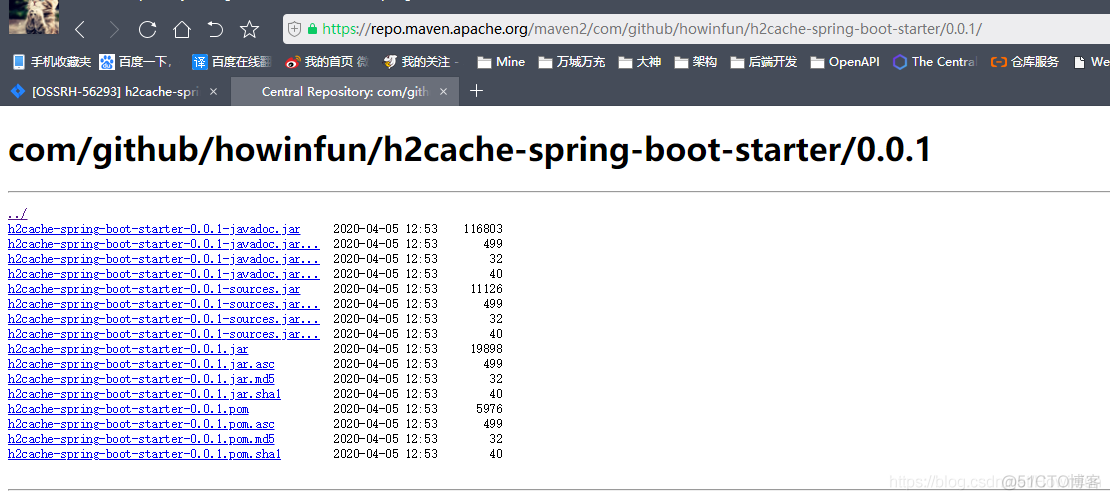Click the browser forward arrow
Image resolution: width=1110 pixels, height=500 pixels.
114,29
